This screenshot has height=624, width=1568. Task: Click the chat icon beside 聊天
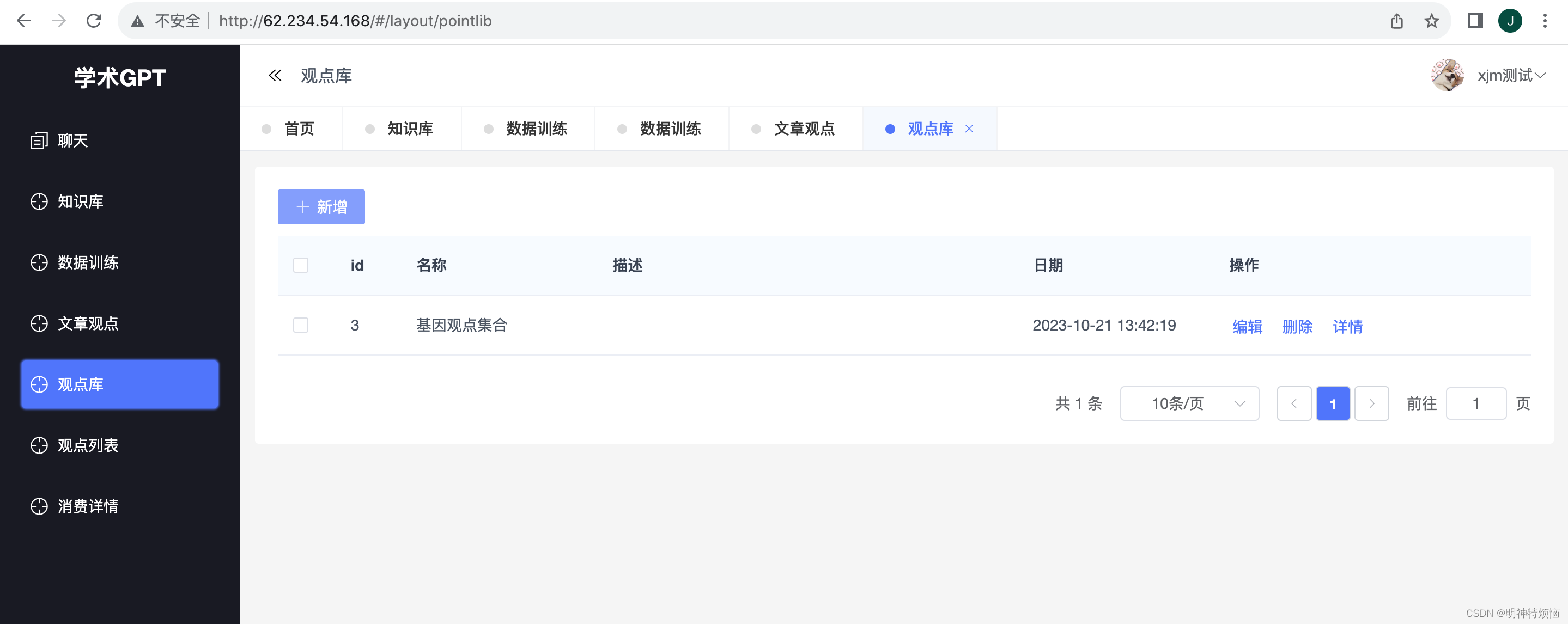tap(39, 140)
